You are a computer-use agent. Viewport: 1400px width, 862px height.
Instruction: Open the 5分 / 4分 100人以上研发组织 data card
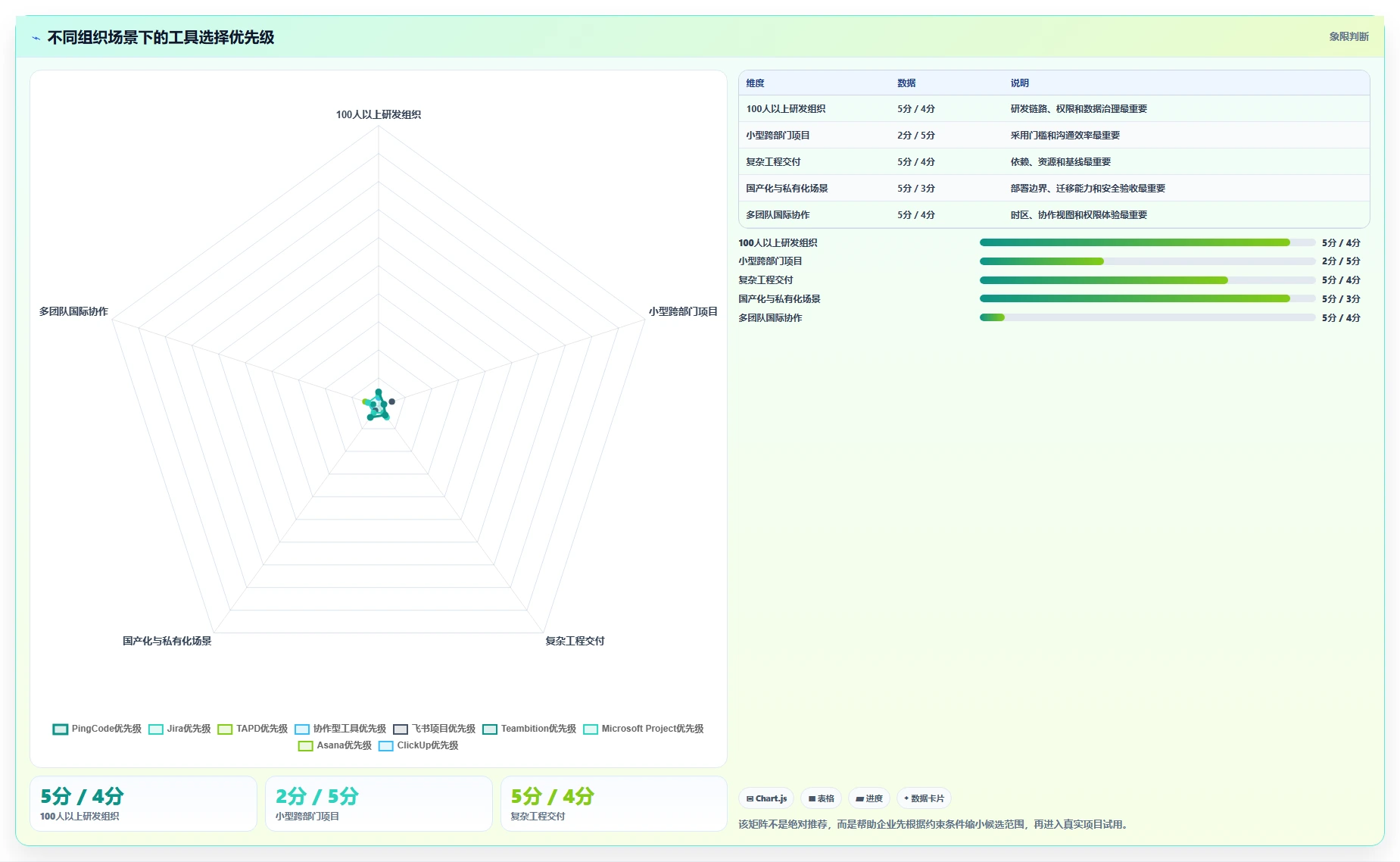click(x=143, y=804)
